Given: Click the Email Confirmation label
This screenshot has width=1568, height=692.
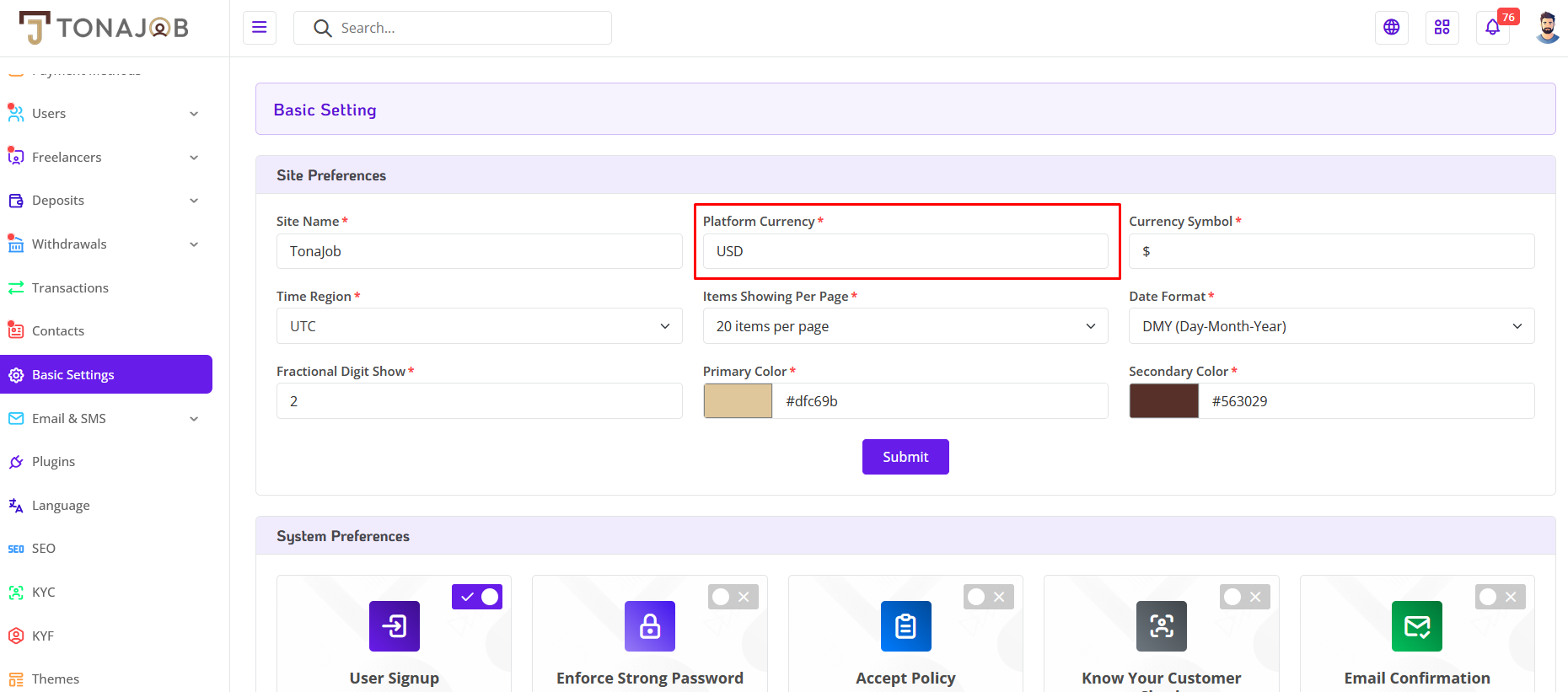Looking at the screenshot, I should (1417, 678).
